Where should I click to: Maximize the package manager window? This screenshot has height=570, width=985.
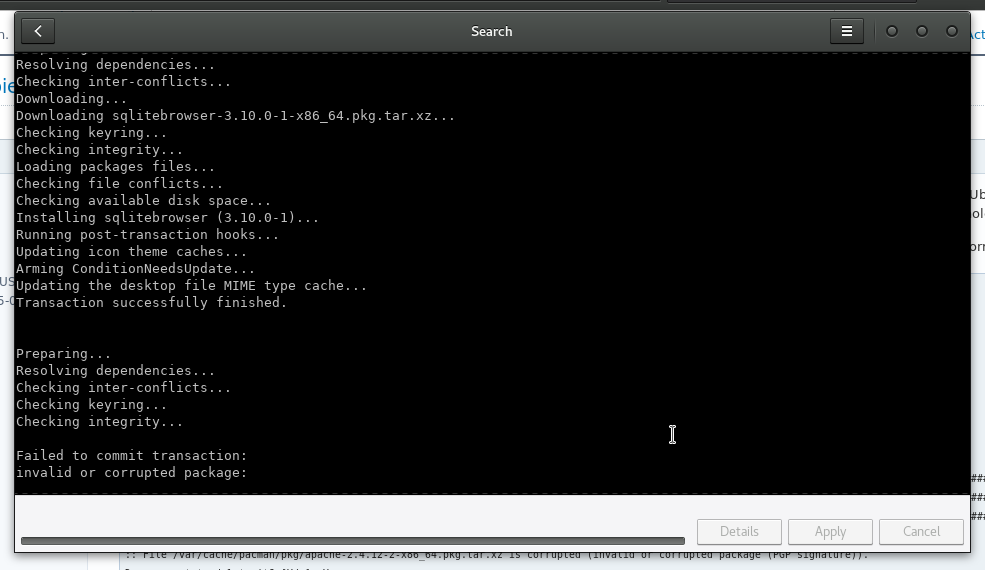tap(922, 31)
